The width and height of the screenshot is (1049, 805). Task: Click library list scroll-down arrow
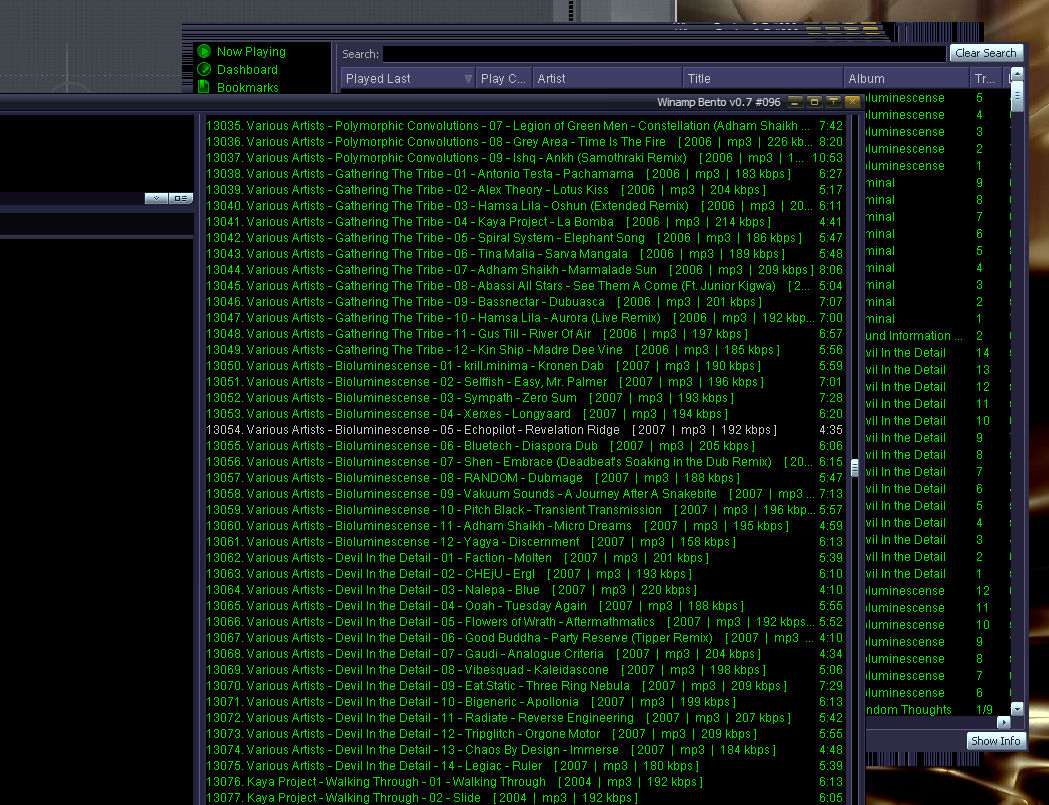pyautogui.click(x=1017, y=709)
